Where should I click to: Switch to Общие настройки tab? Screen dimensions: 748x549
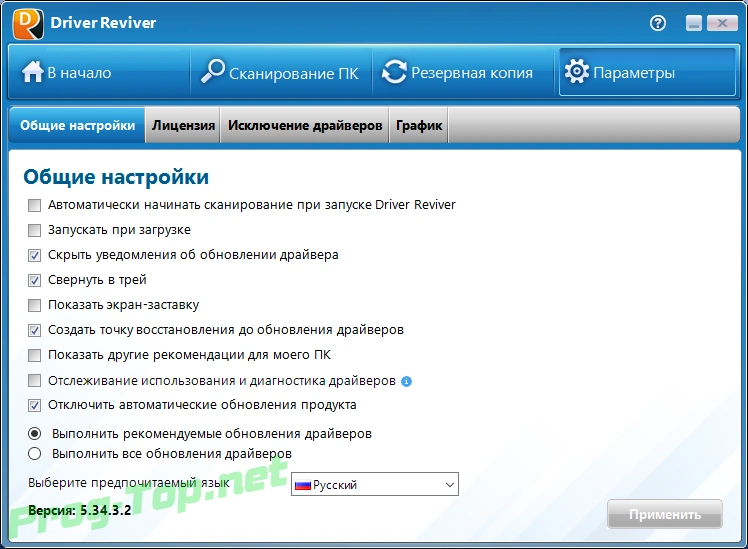pos(77,125)
